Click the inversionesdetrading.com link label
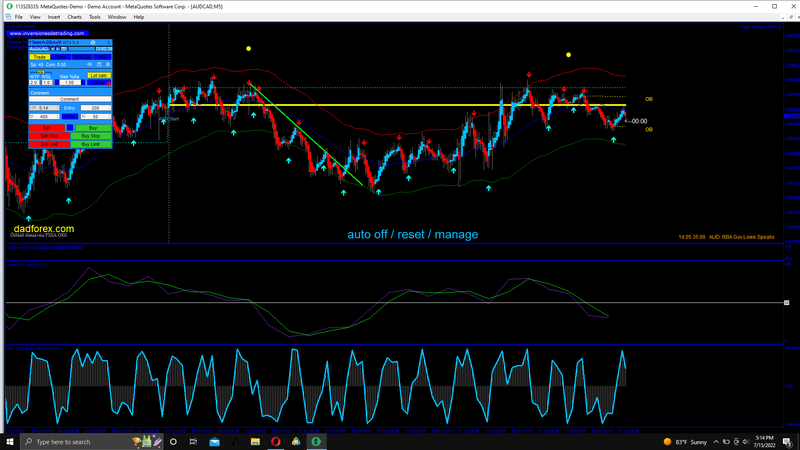This screenshot has width=800, height=450. tap(47, 33)
